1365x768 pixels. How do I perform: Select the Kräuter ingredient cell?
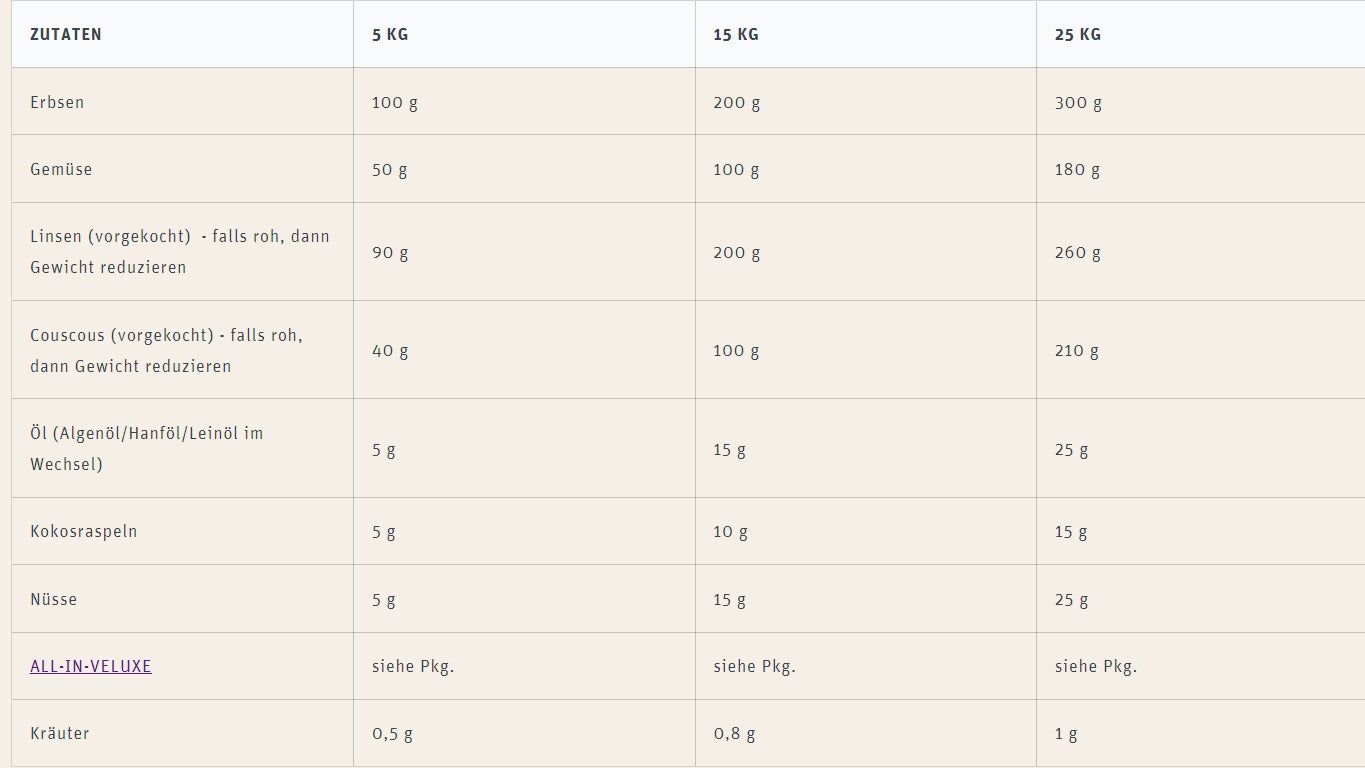pos(60,733)
